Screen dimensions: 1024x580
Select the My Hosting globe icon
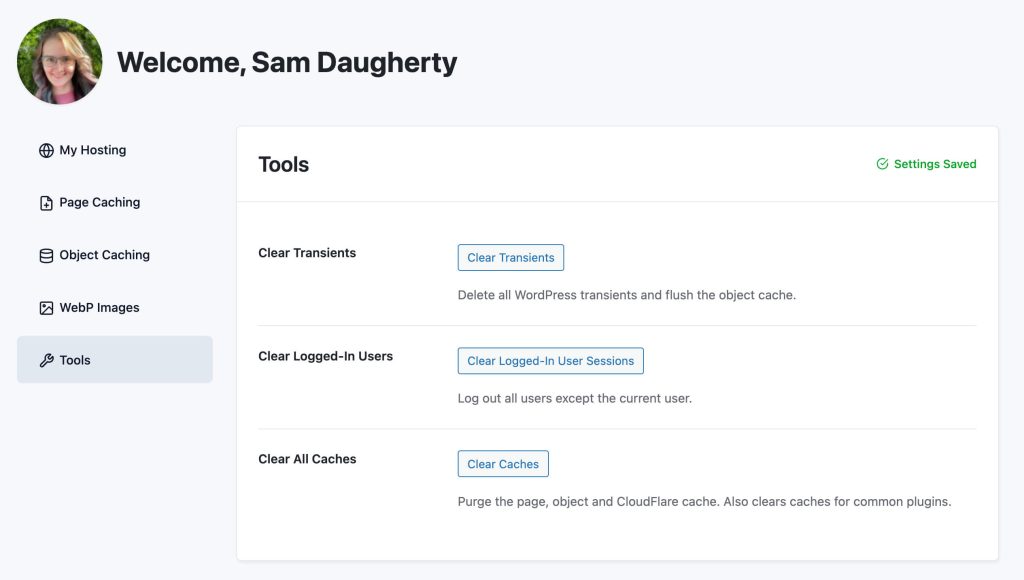pos(46,149)
